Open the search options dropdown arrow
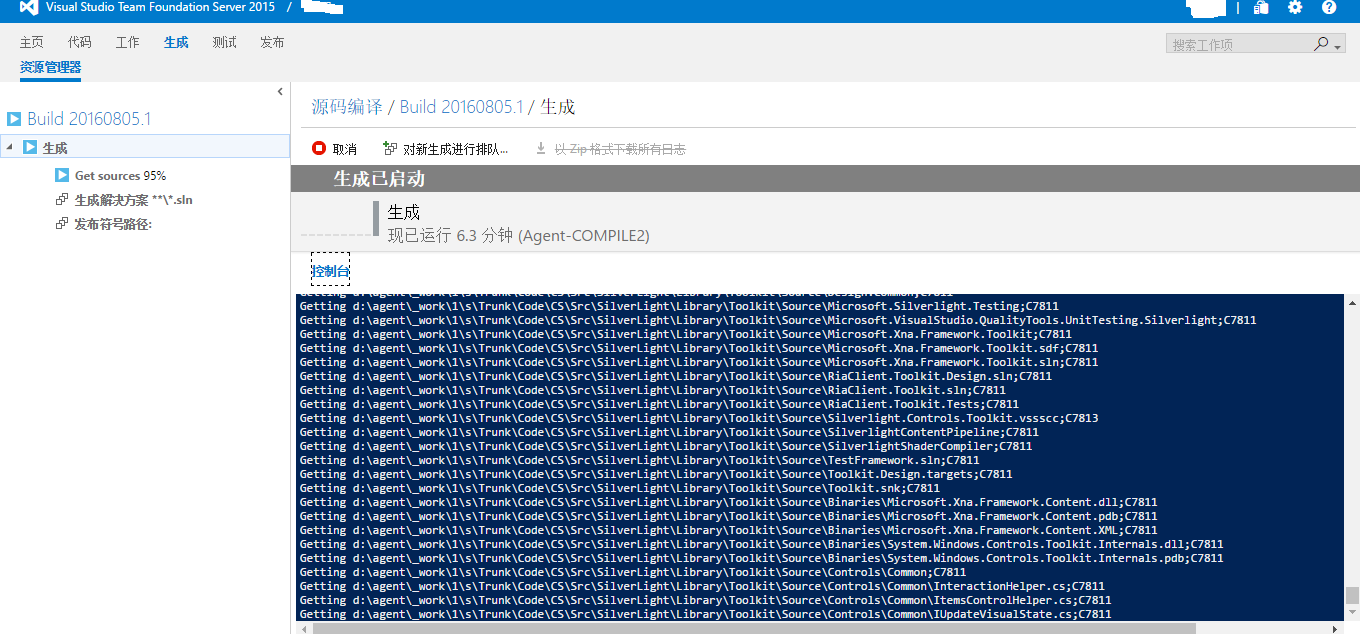 tap(1337, 46)
